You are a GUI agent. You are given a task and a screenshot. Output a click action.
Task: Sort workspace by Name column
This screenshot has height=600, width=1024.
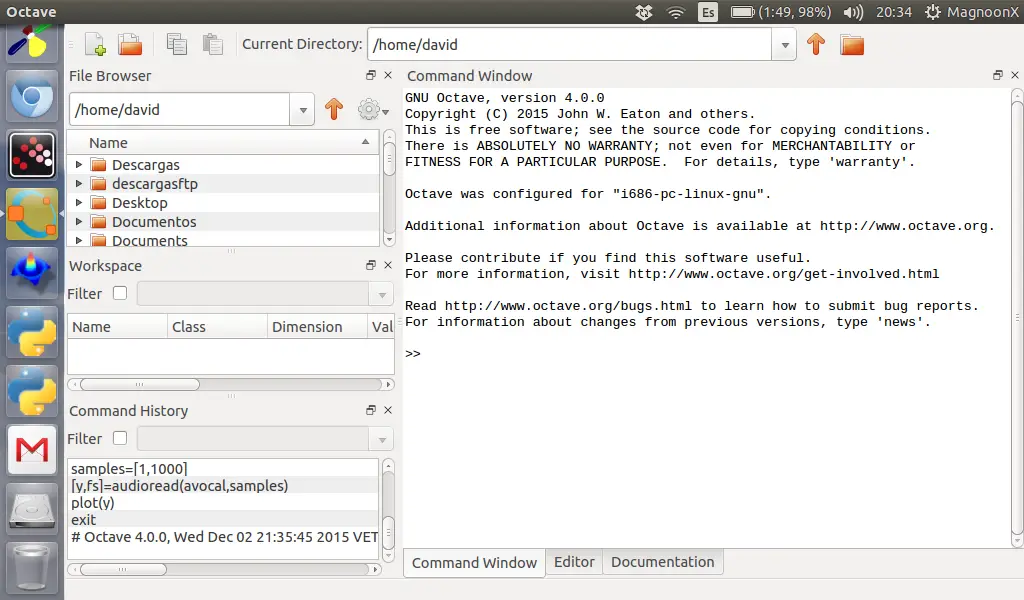click(x=118, y=326)
